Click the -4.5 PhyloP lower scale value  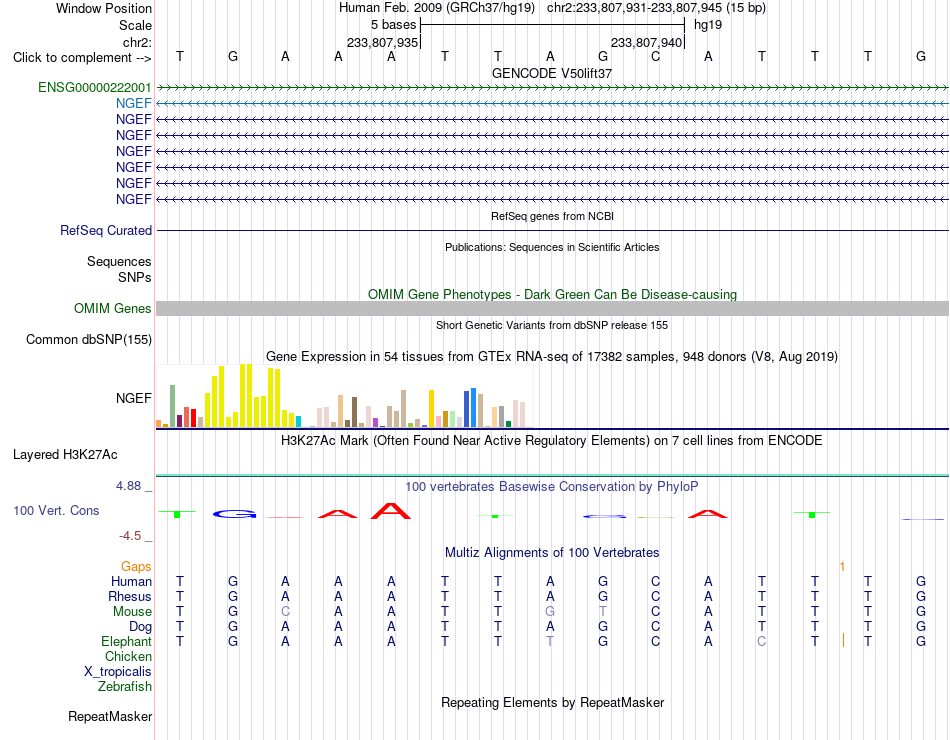(x=130, y=536)
